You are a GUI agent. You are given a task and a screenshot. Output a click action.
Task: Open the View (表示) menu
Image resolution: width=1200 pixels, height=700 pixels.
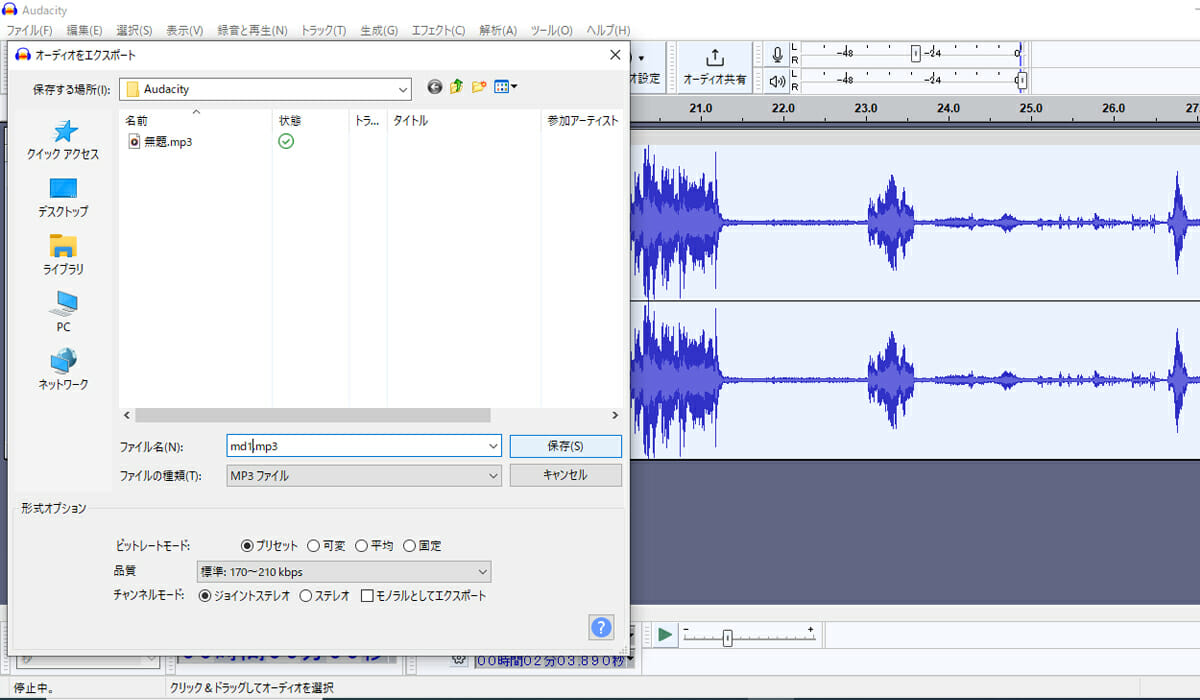184,31
